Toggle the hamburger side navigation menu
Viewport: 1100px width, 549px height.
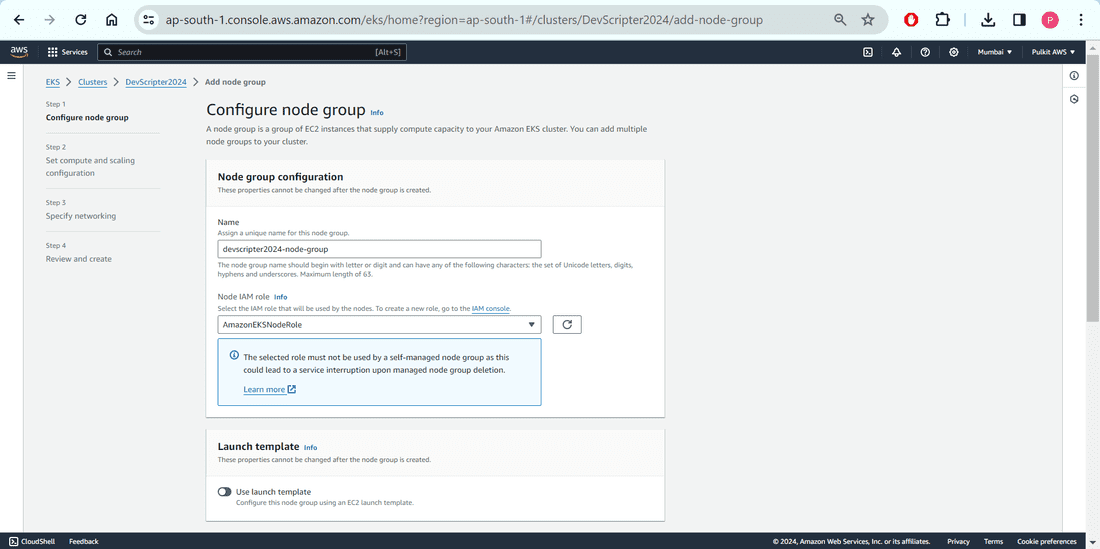click(x=11, y=75)
